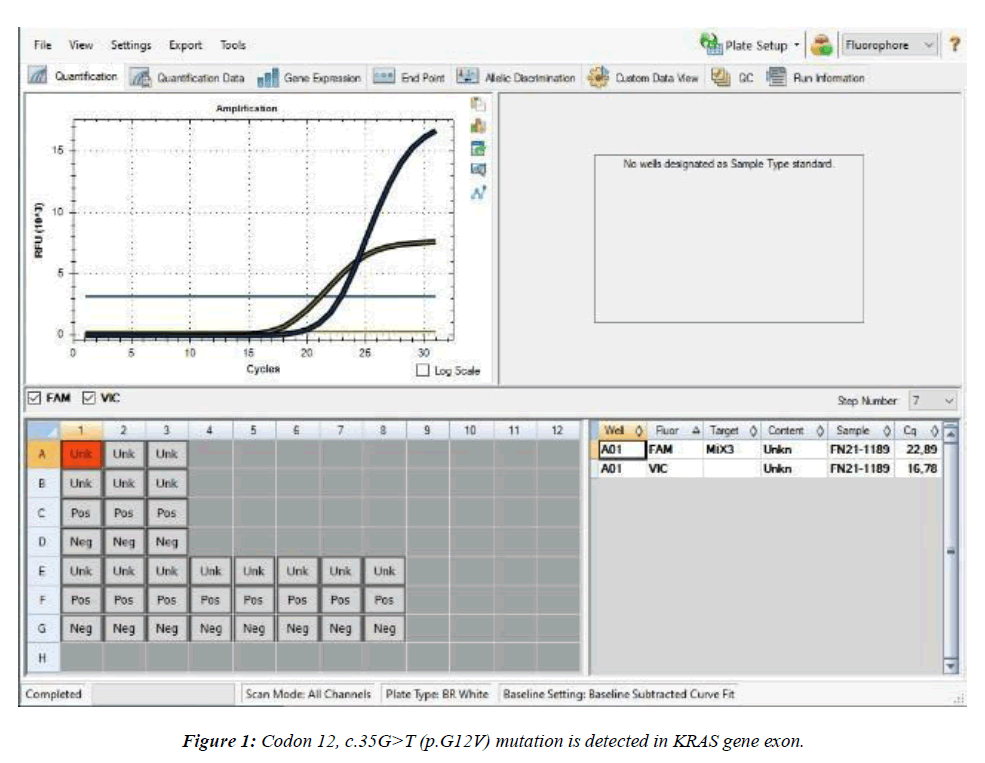
Task: Click the copy chart icon beside the Amplification plot
Action: (478, 105)
